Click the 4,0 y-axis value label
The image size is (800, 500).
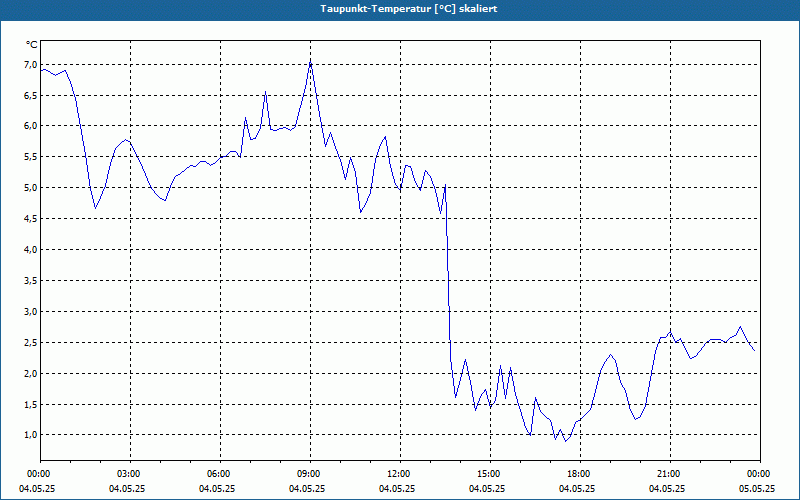(30, 249)
